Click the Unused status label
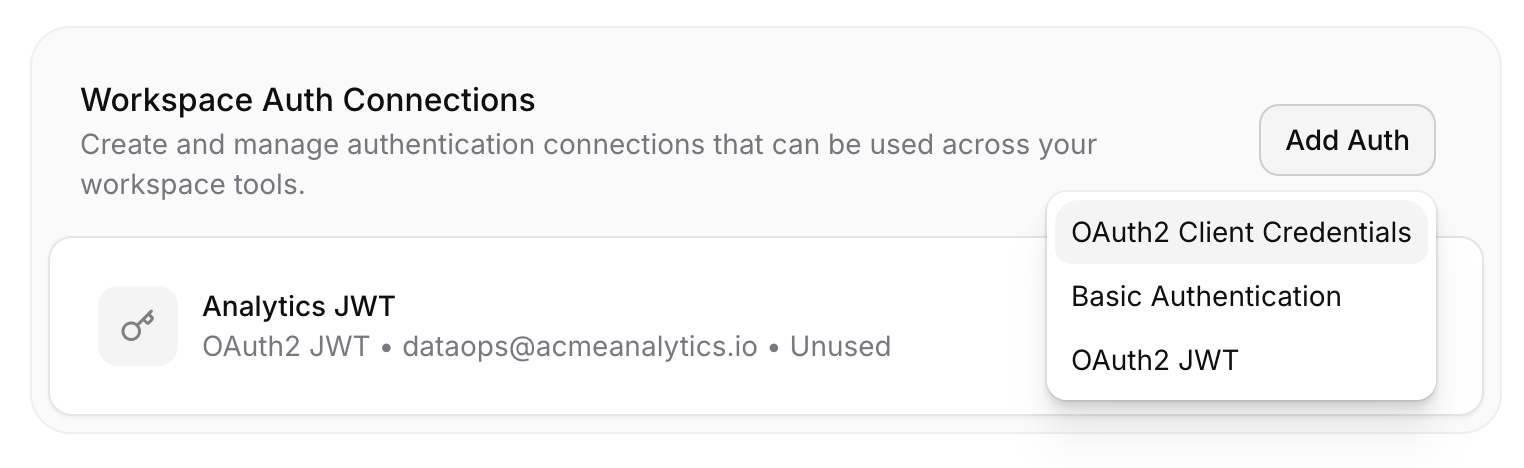1524x468 pixels. point(840,347)
